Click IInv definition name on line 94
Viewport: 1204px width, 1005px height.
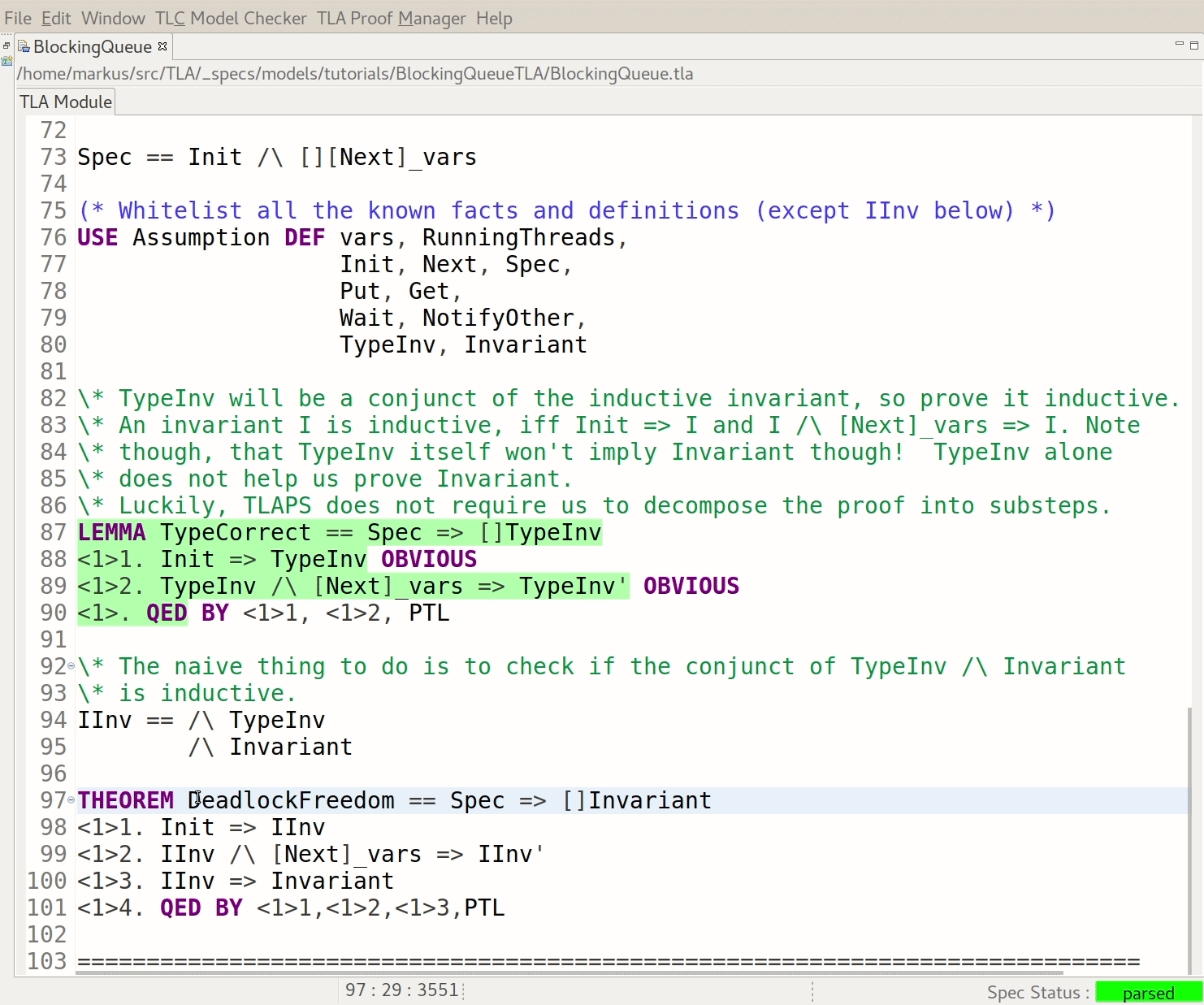pyautogui.click(x=105, y=721)
